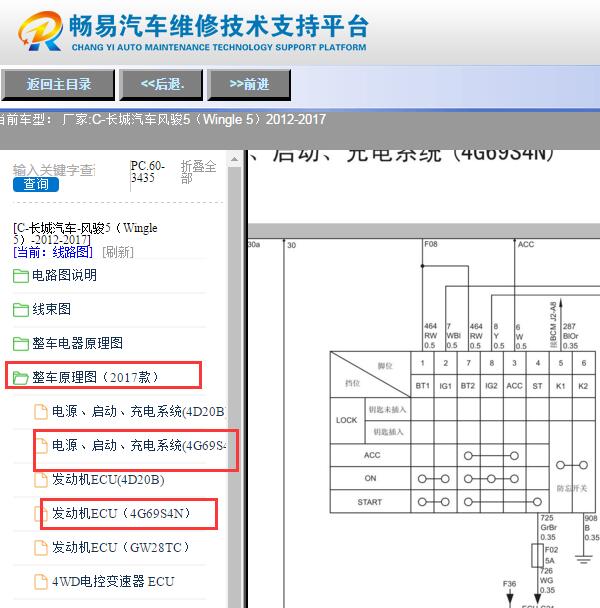The image size is (600, 608).
Task: Click the K1 column header cell
Action: pyautogui.click(x=560, y=386)
